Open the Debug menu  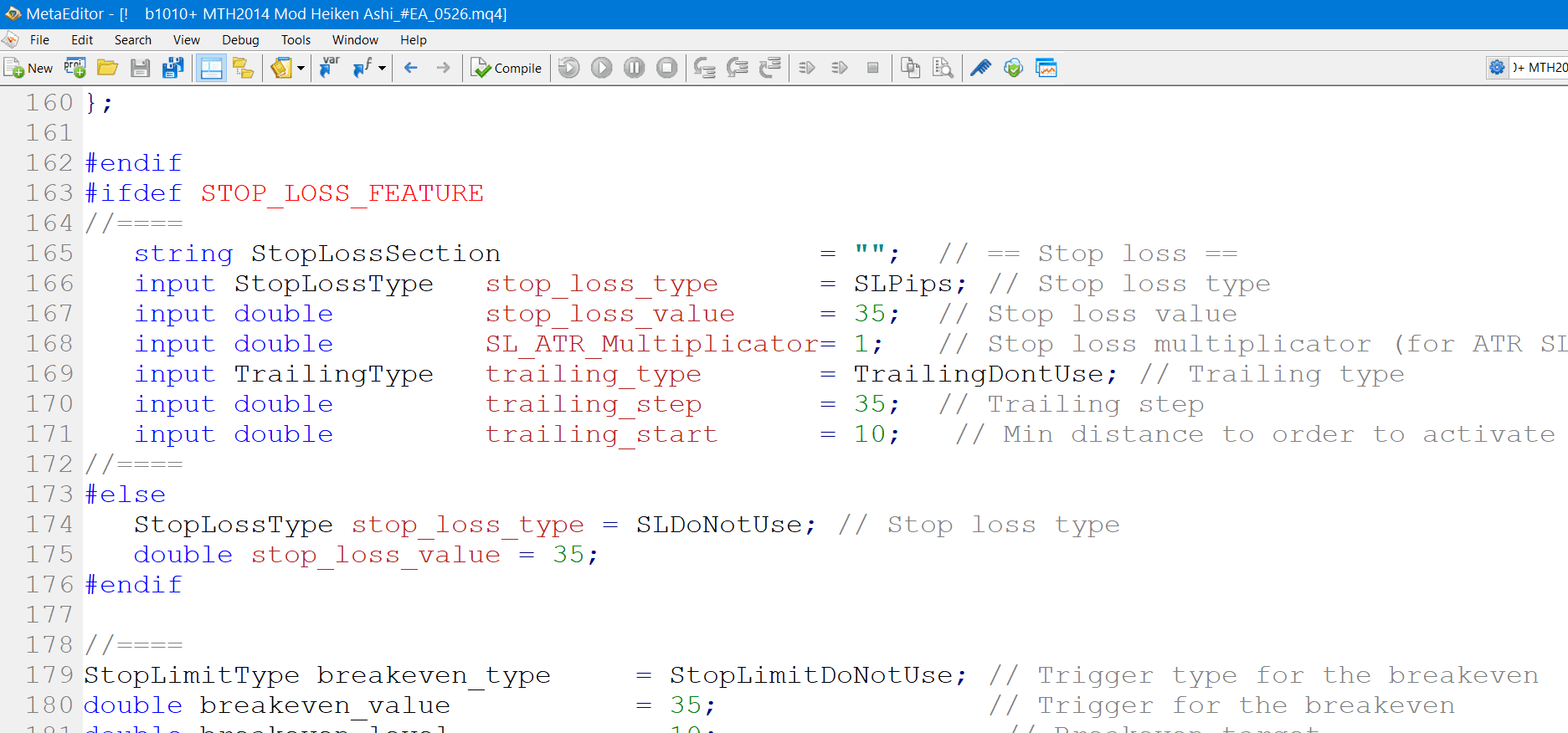240,39
